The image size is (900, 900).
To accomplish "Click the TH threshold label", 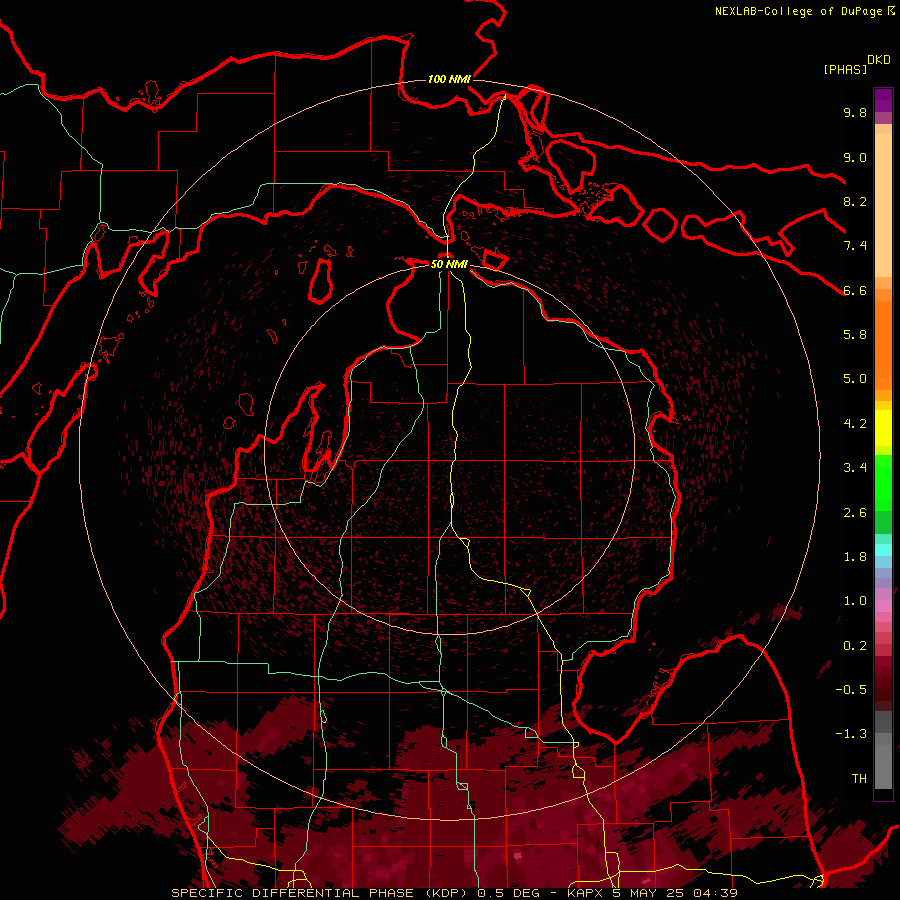I will pyautogui.click(x=859, y=778).
